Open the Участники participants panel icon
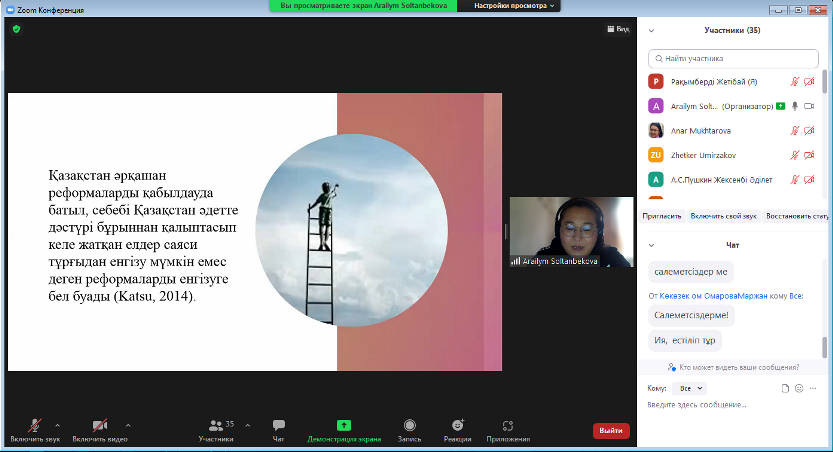 click(x=216, y=426)
